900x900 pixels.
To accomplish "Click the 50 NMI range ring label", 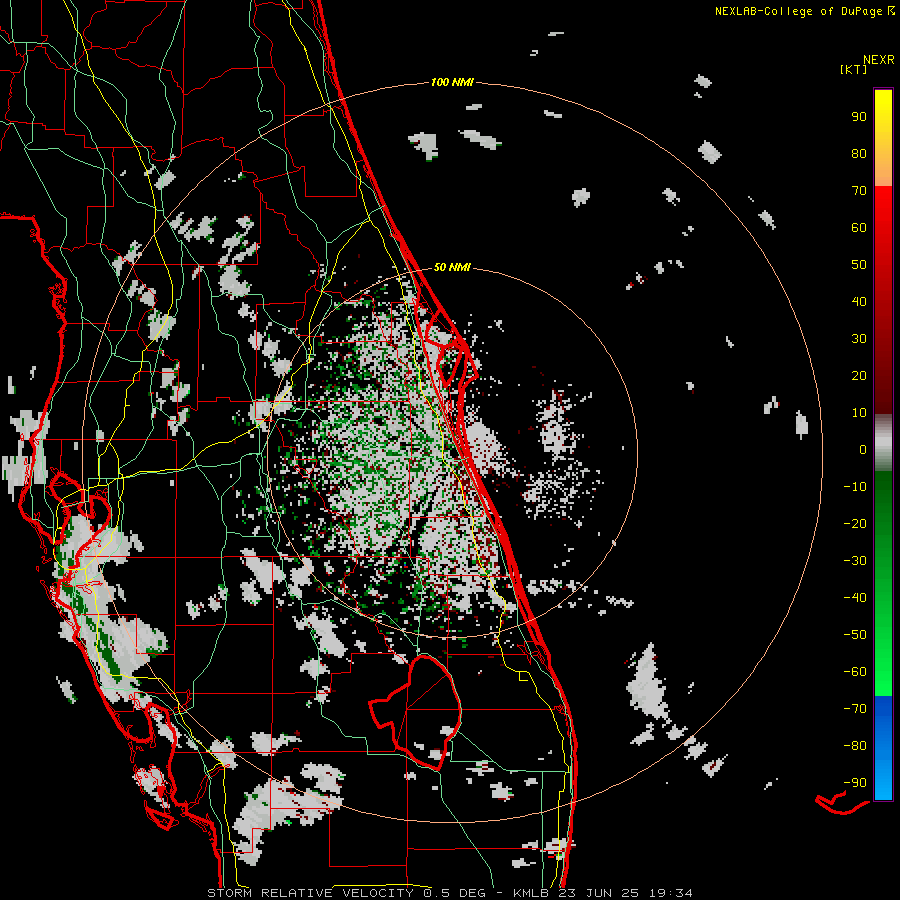I will (x=452, y=267).
